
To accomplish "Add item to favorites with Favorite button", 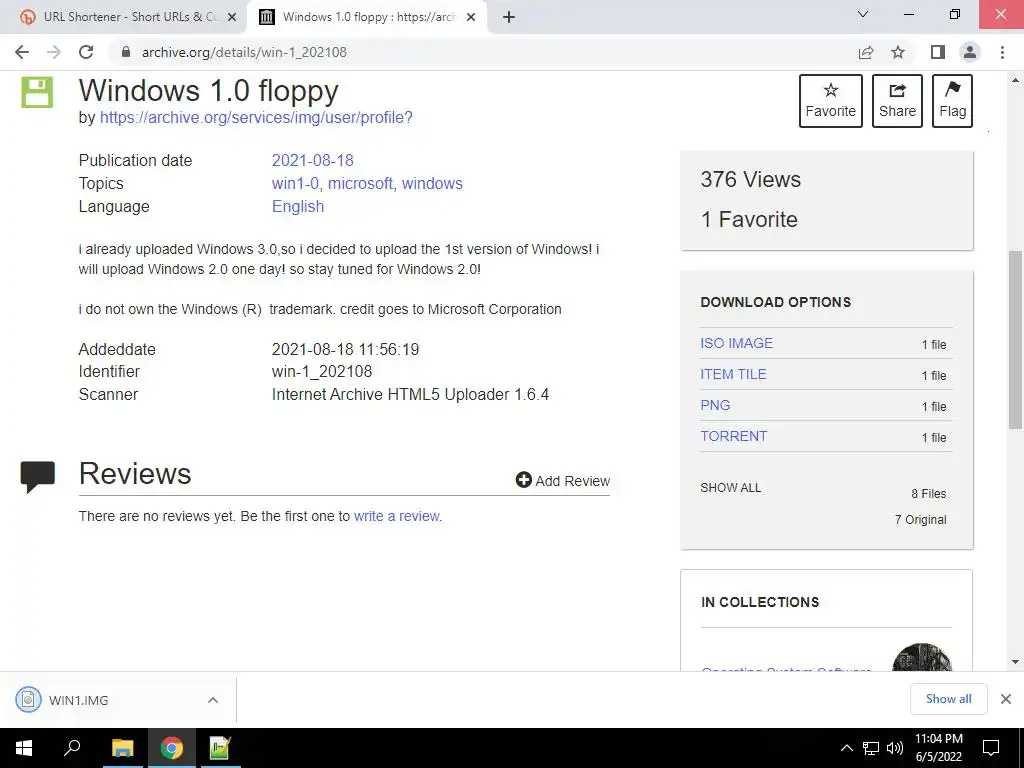I will (831, 101).
